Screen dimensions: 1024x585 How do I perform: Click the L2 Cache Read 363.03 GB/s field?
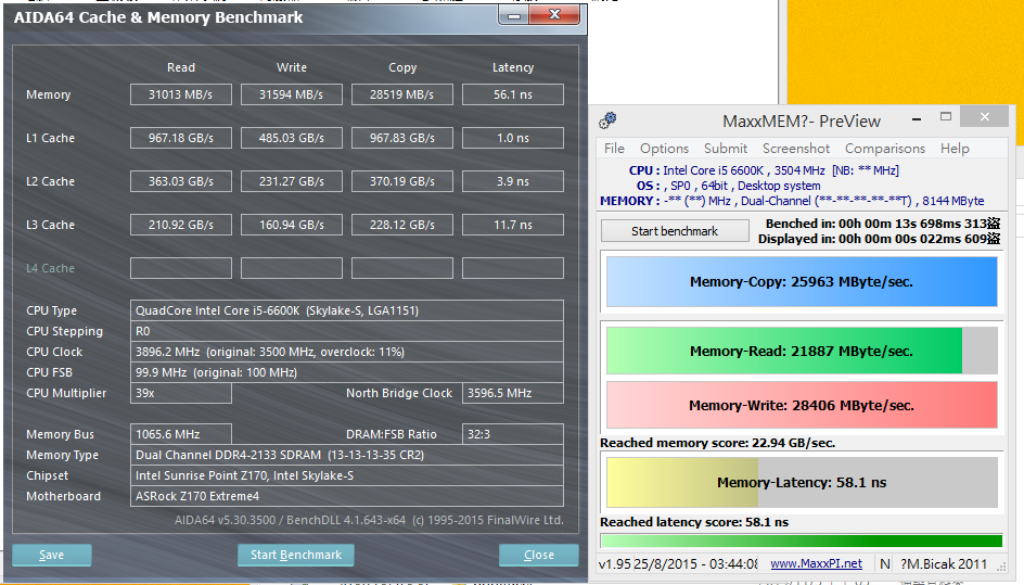click(181, 182)
